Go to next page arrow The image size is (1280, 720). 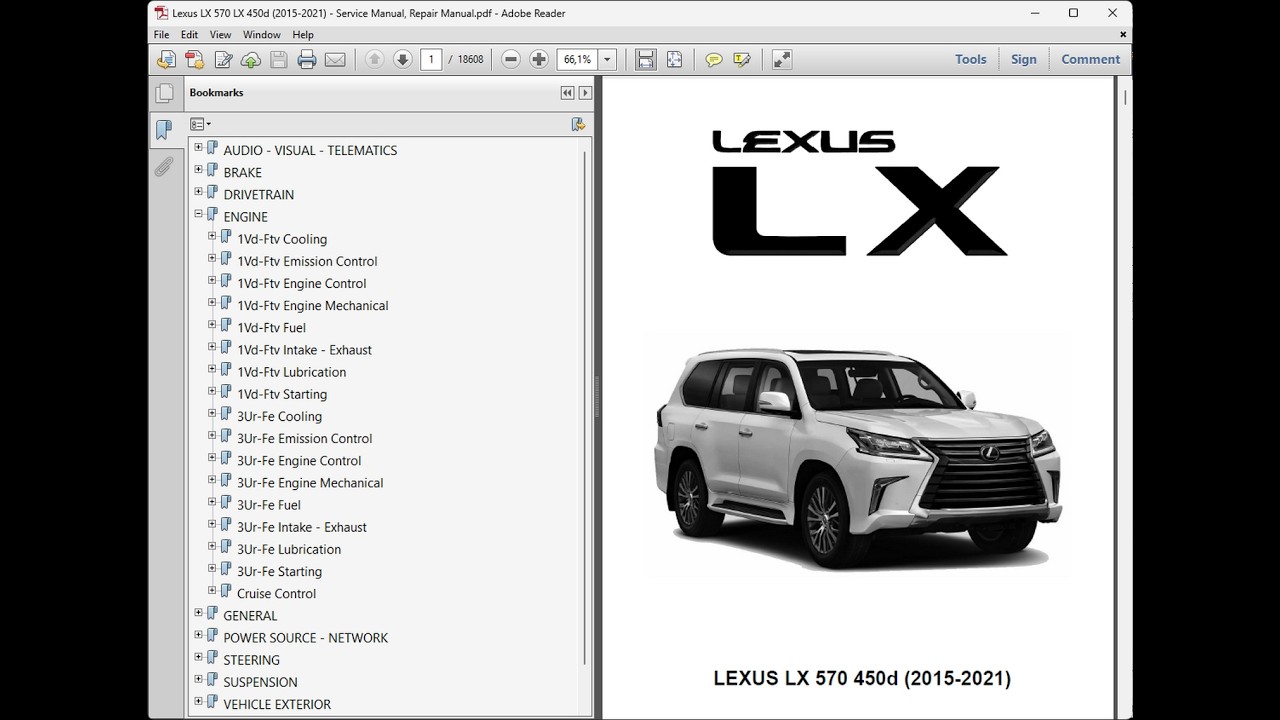[403, 60]
